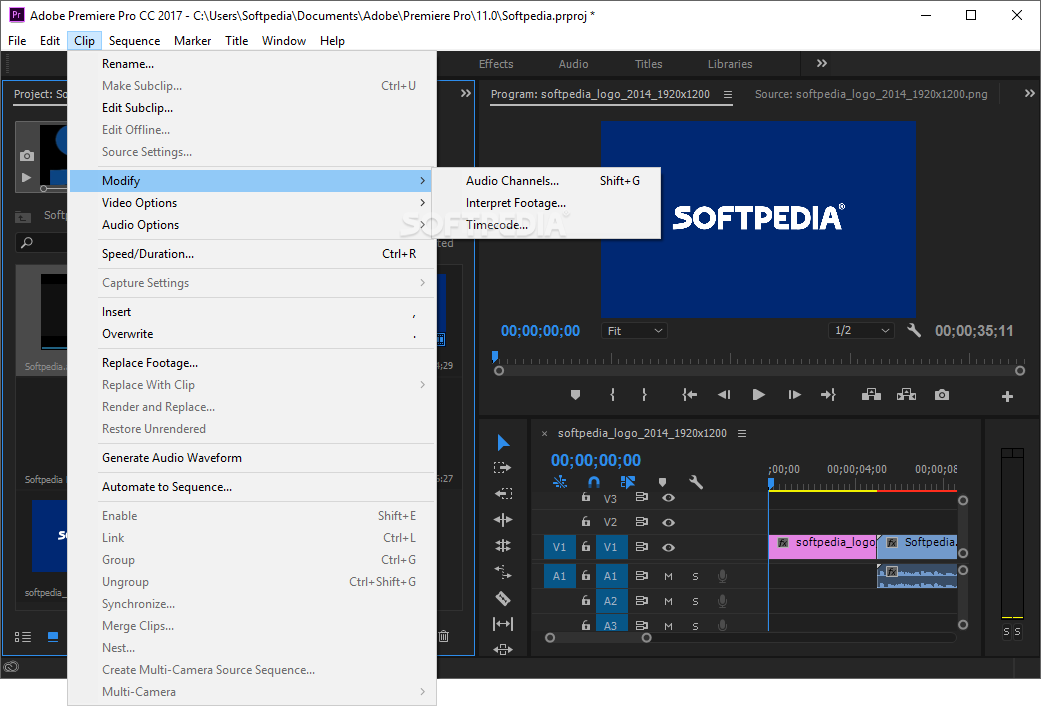Select the Ripple Edit tool
This screenshot has height=706, width=1041.
pos(503,519)
